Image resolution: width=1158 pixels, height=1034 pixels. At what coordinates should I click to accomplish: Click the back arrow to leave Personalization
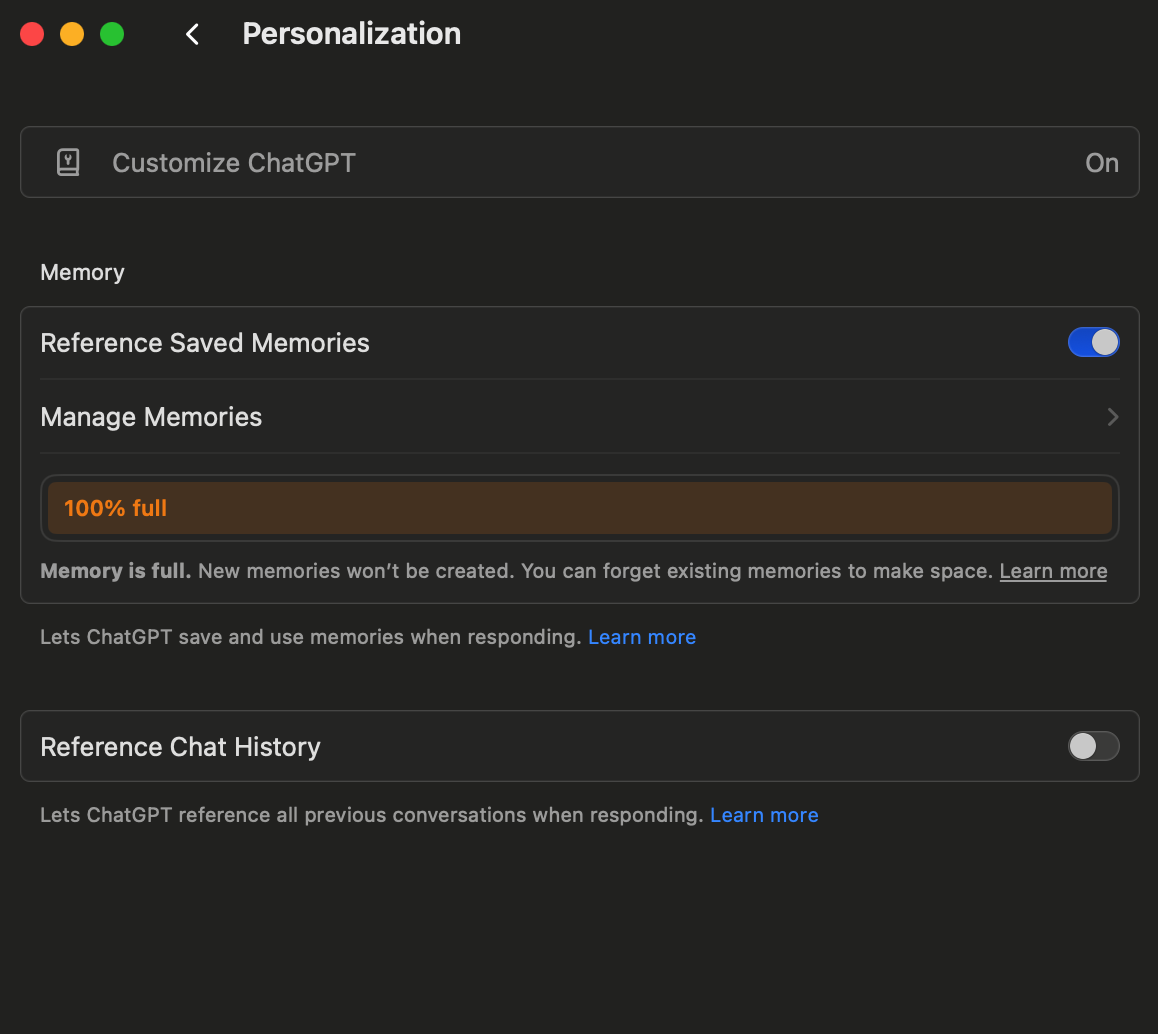[191, 33]
